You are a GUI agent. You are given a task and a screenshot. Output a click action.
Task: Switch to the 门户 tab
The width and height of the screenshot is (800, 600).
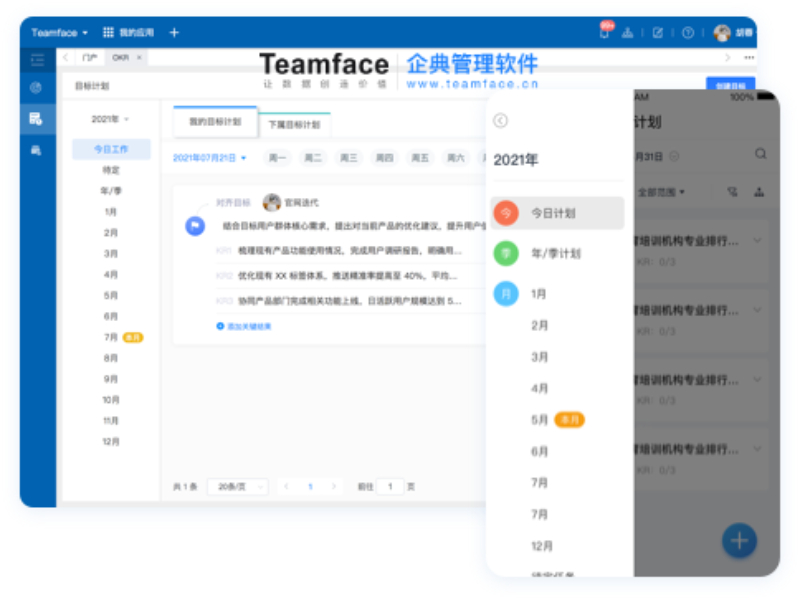(x=90, y=58)
